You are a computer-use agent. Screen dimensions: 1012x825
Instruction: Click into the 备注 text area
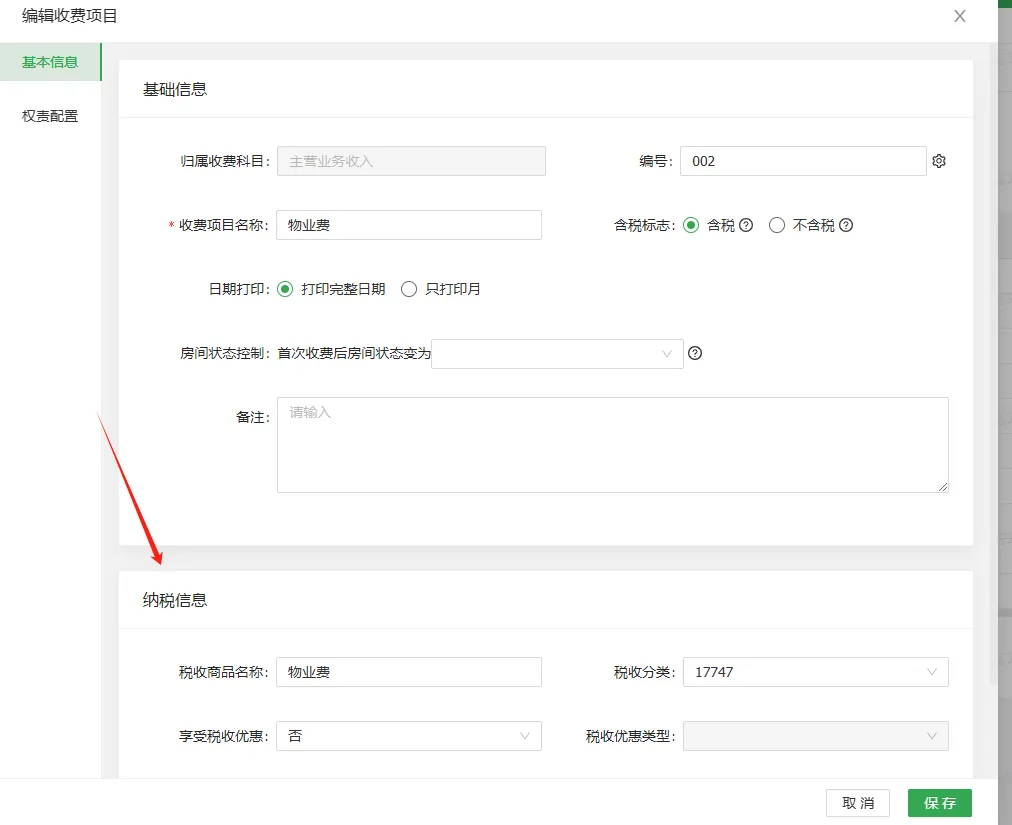[612, 445]
